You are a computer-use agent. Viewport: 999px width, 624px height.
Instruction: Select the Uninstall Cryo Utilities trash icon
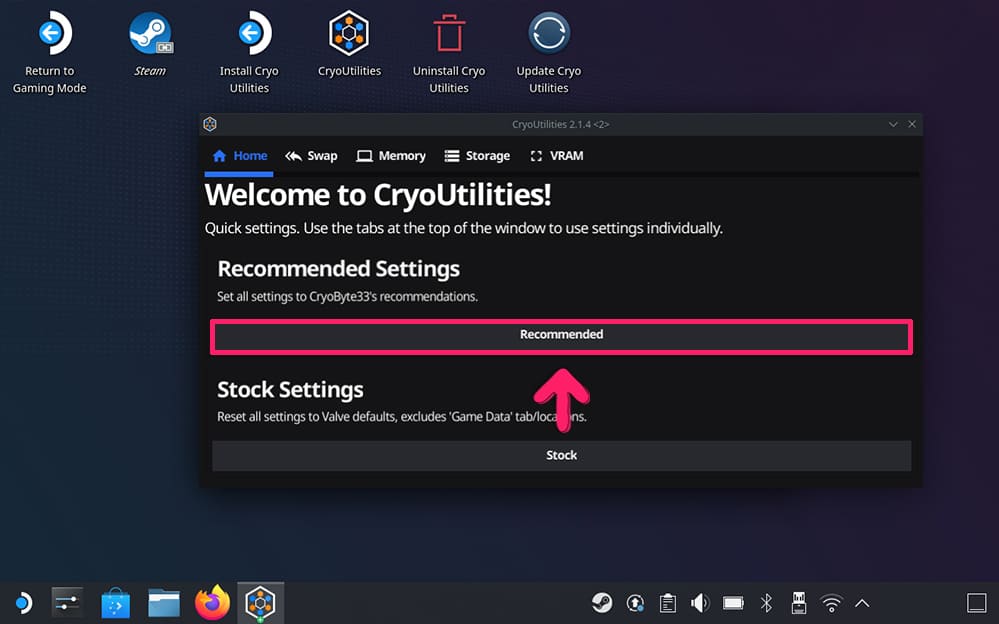click(x=449, y=33)
